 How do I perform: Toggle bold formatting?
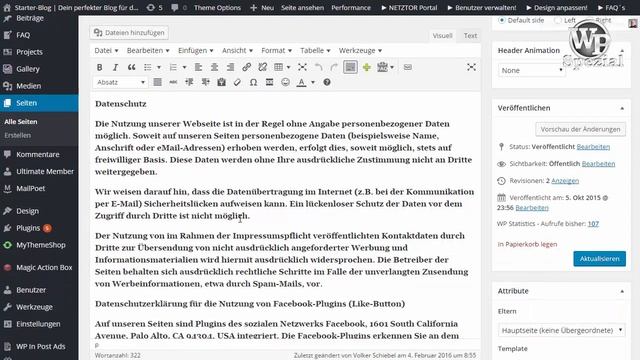[x=99, y=67]
